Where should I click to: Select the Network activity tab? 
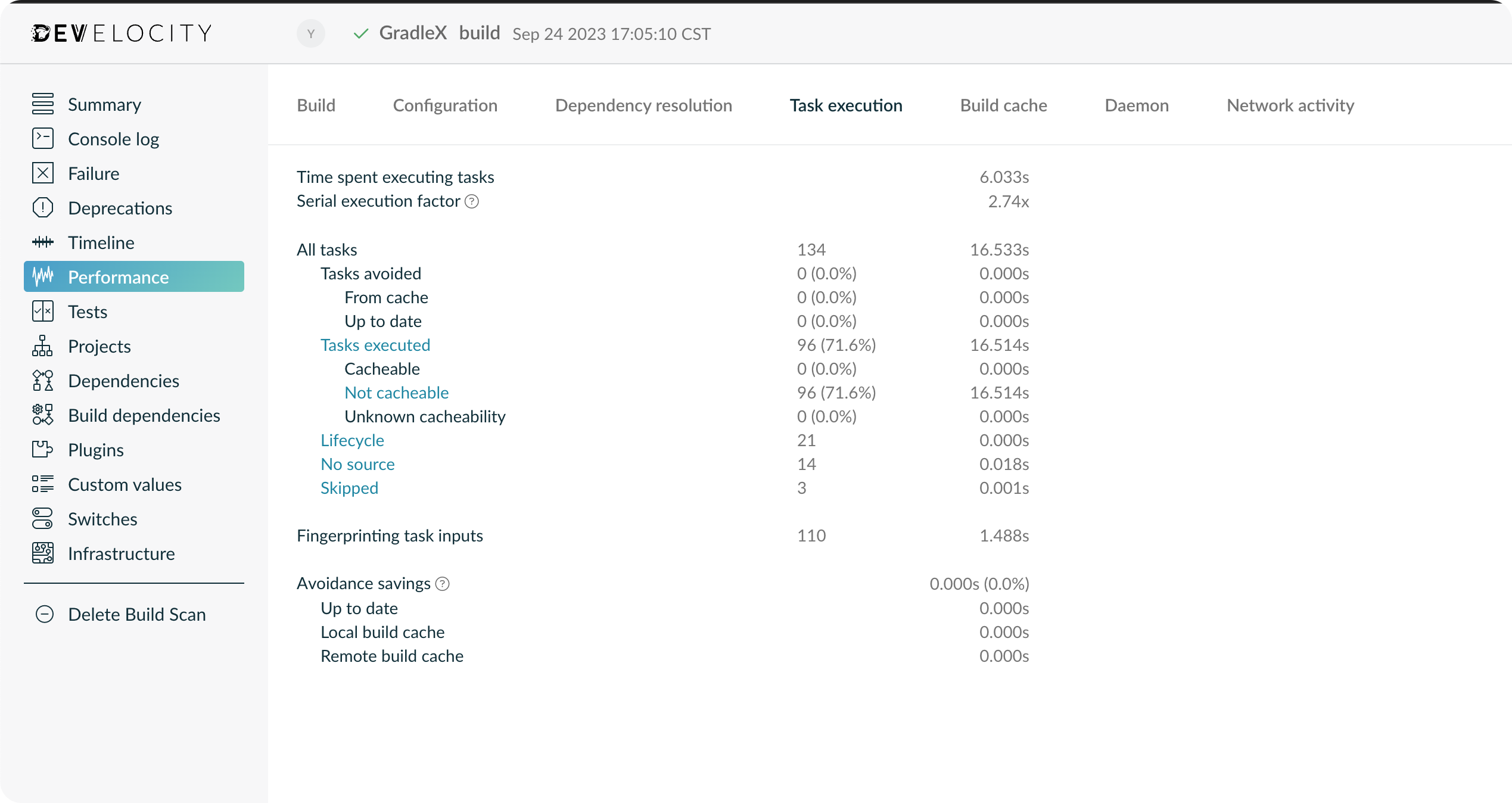click(x=1290, y=105)
